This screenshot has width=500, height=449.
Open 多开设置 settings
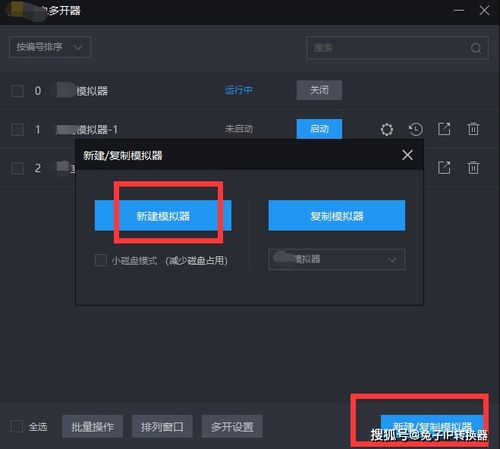point(232,426)
